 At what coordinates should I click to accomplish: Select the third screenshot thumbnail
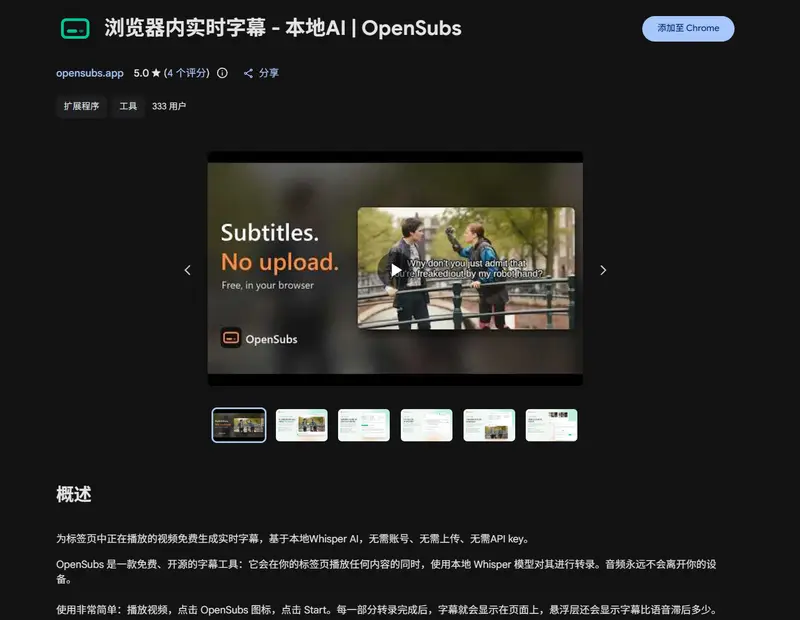pyautogui.click(x=364, y=425)
